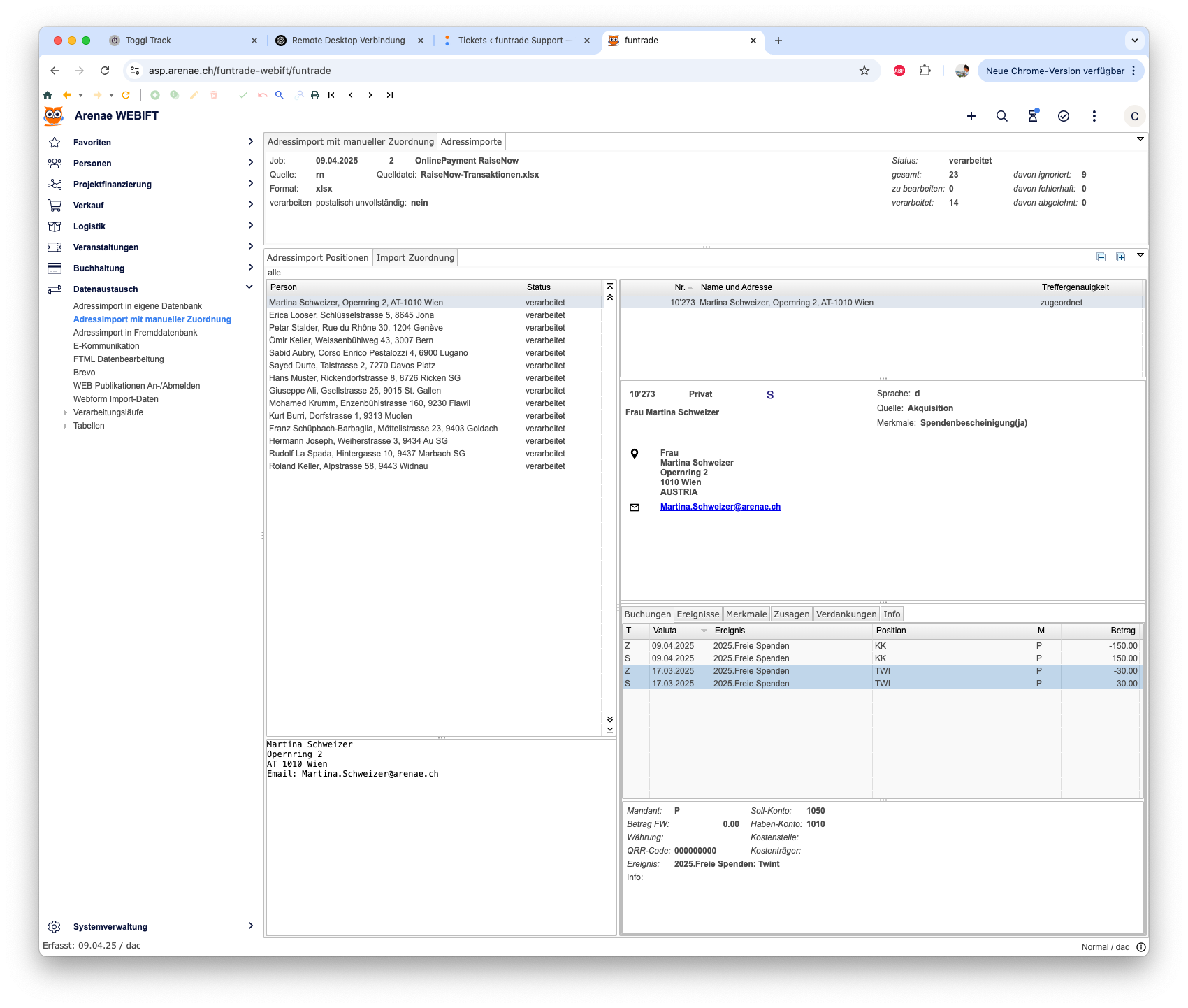Open the Ereignisse tab
1188x1008 pixels.
697,614
